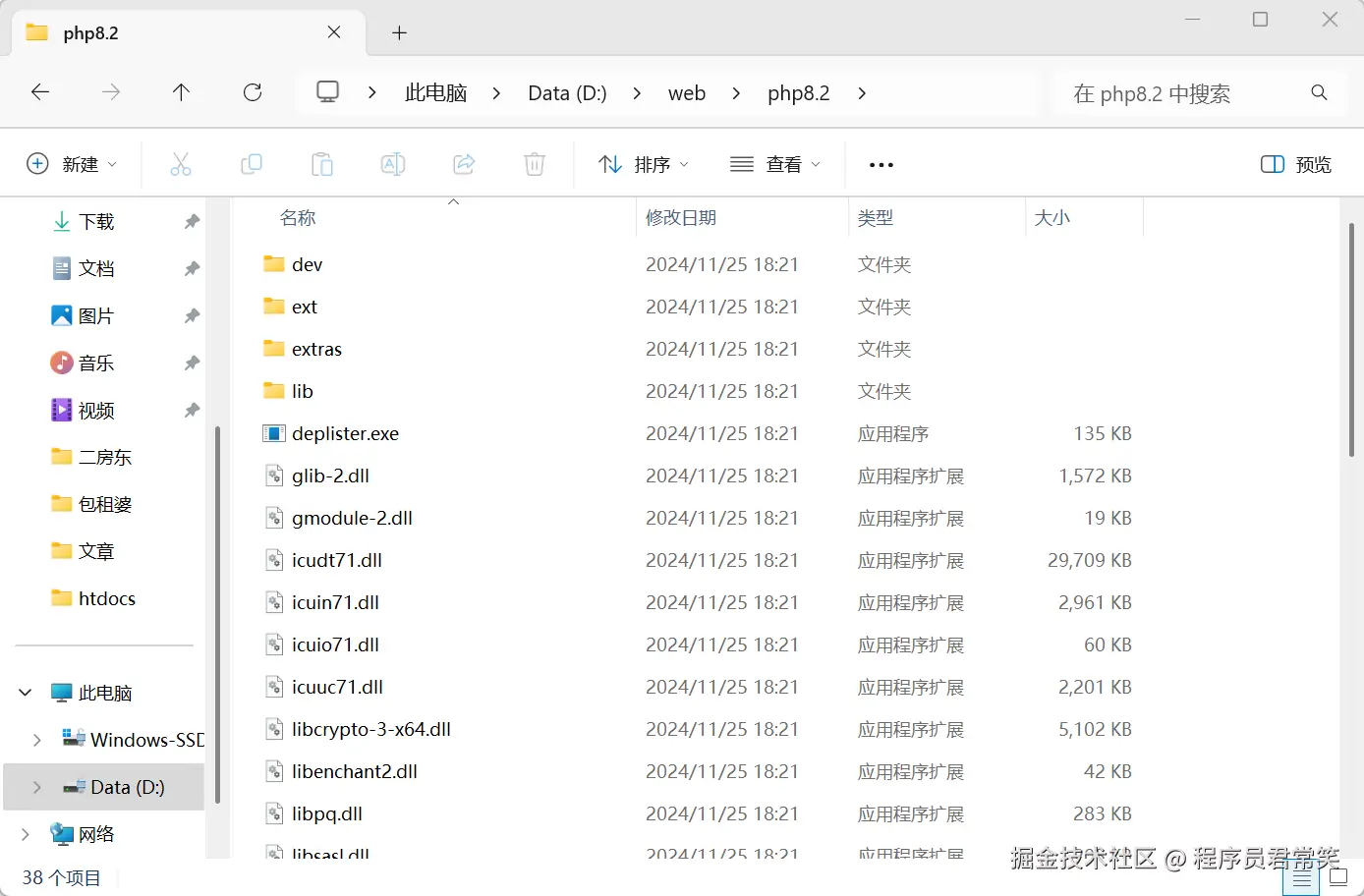Click the file list vertical scrollbar
This screenshot has width=1364, height=896.
coord(1351,339)
